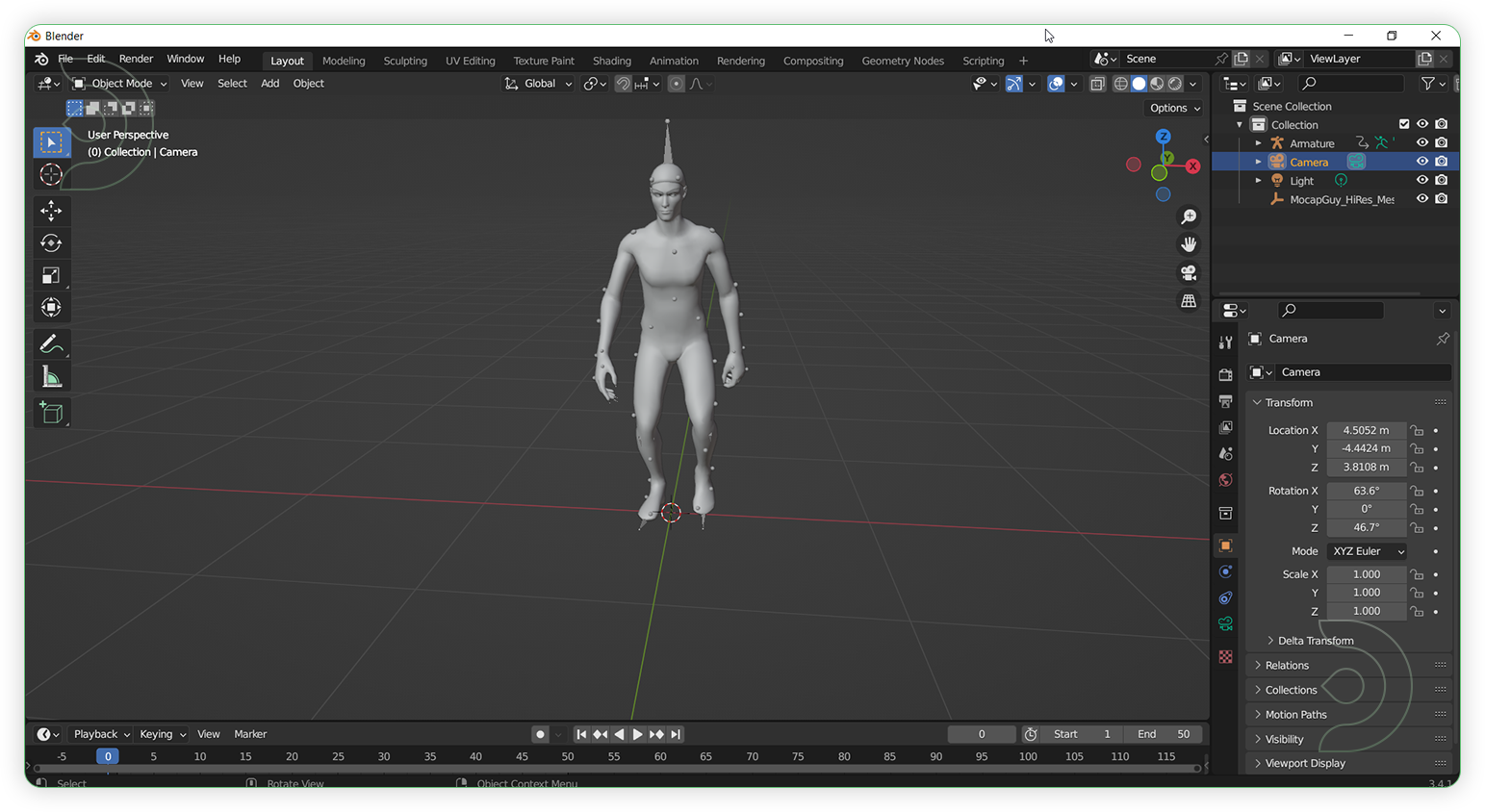Screen dimensions: 1485x812
Task: Expand the Amature item in the outliner
Action: pyautogui.click(x=1259, y=142)
